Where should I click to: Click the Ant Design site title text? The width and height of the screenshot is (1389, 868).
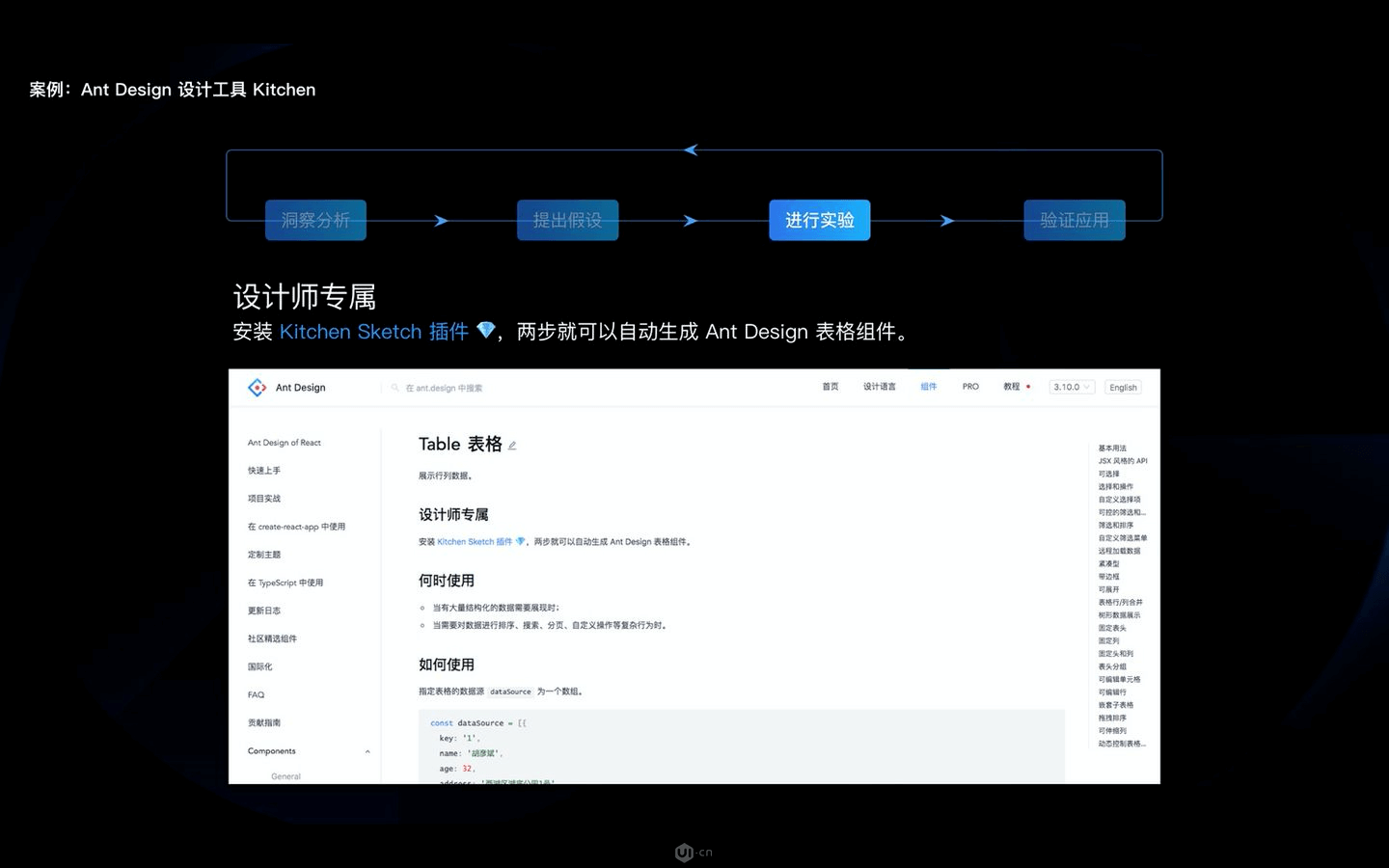pos(301,388)
